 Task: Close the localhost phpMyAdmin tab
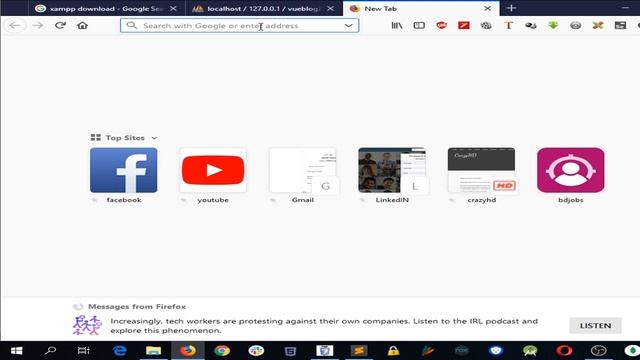331,9
